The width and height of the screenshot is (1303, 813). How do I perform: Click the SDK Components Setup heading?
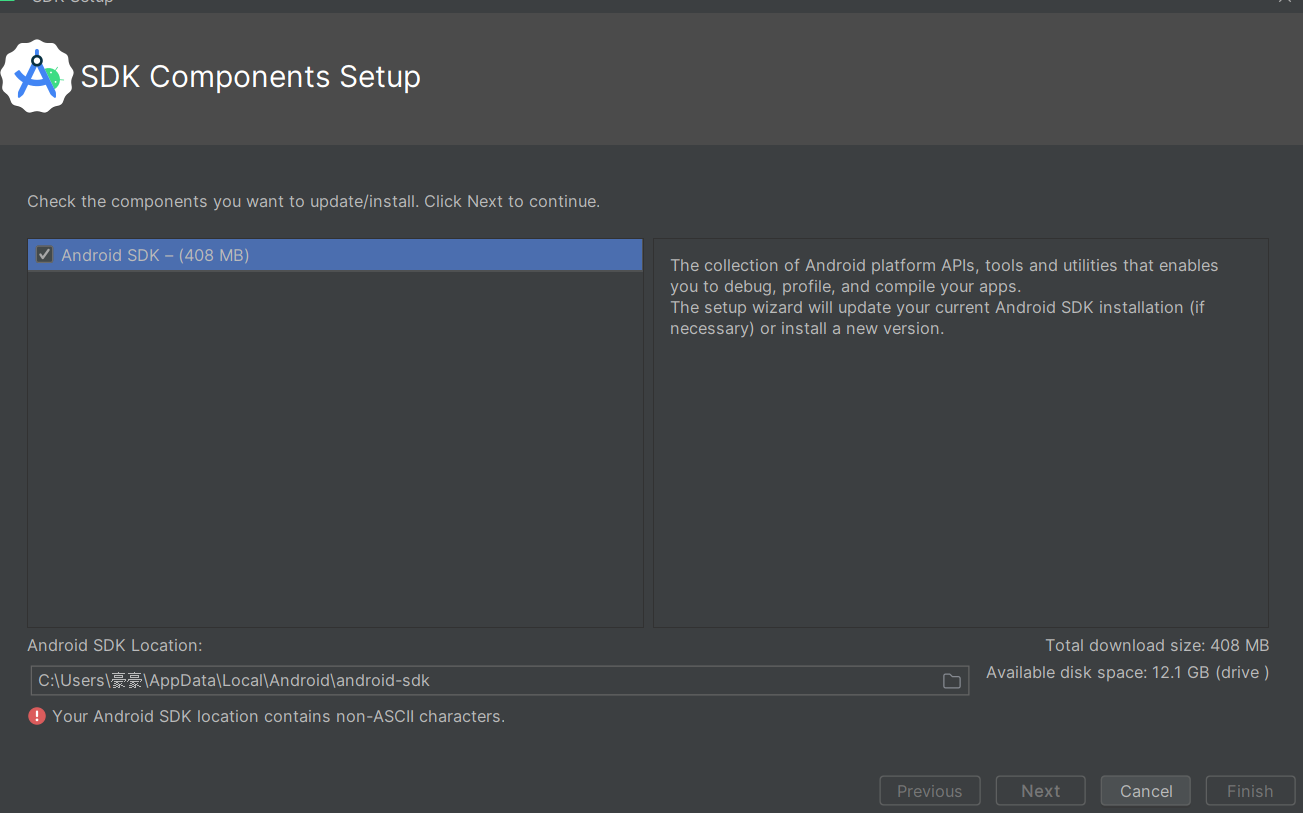pos(250,77)
